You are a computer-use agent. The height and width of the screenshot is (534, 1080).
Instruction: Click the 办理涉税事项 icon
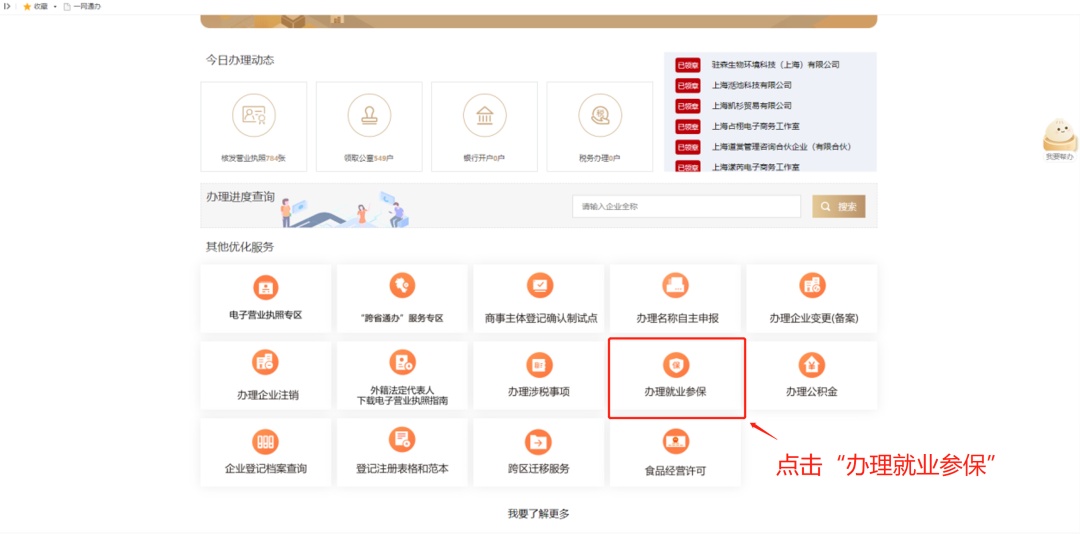pyautogui.click(x=539, y=365)
